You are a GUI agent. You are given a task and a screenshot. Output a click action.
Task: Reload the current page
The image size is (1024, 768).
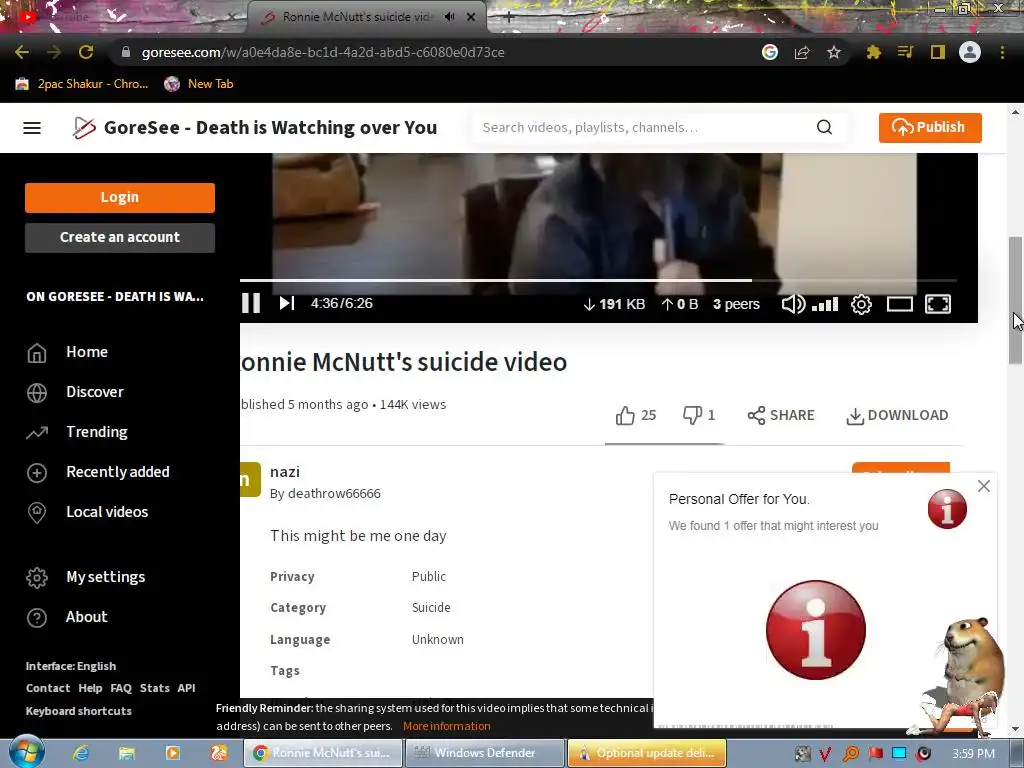coord(86,52)
